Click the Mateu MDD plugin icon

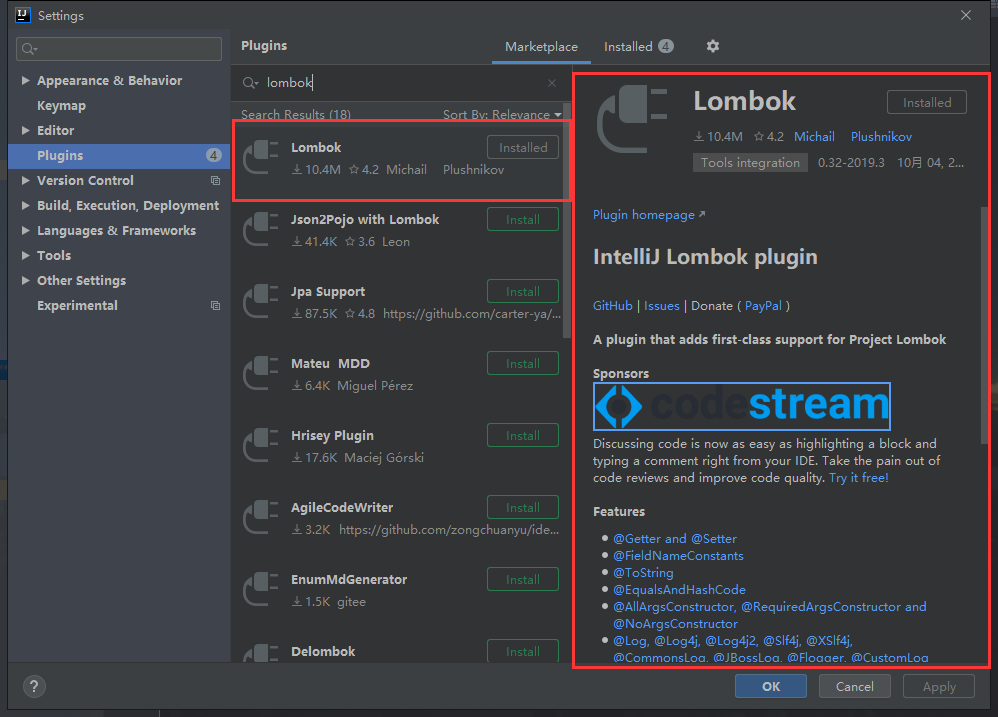[x=262, y=373]
